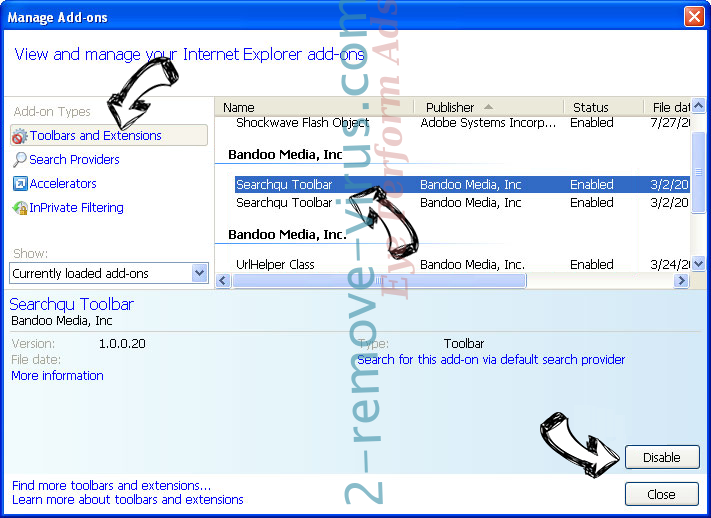This screenshot has width=711, height=518.
Task: Open the More information link
Action: (58, 376)
